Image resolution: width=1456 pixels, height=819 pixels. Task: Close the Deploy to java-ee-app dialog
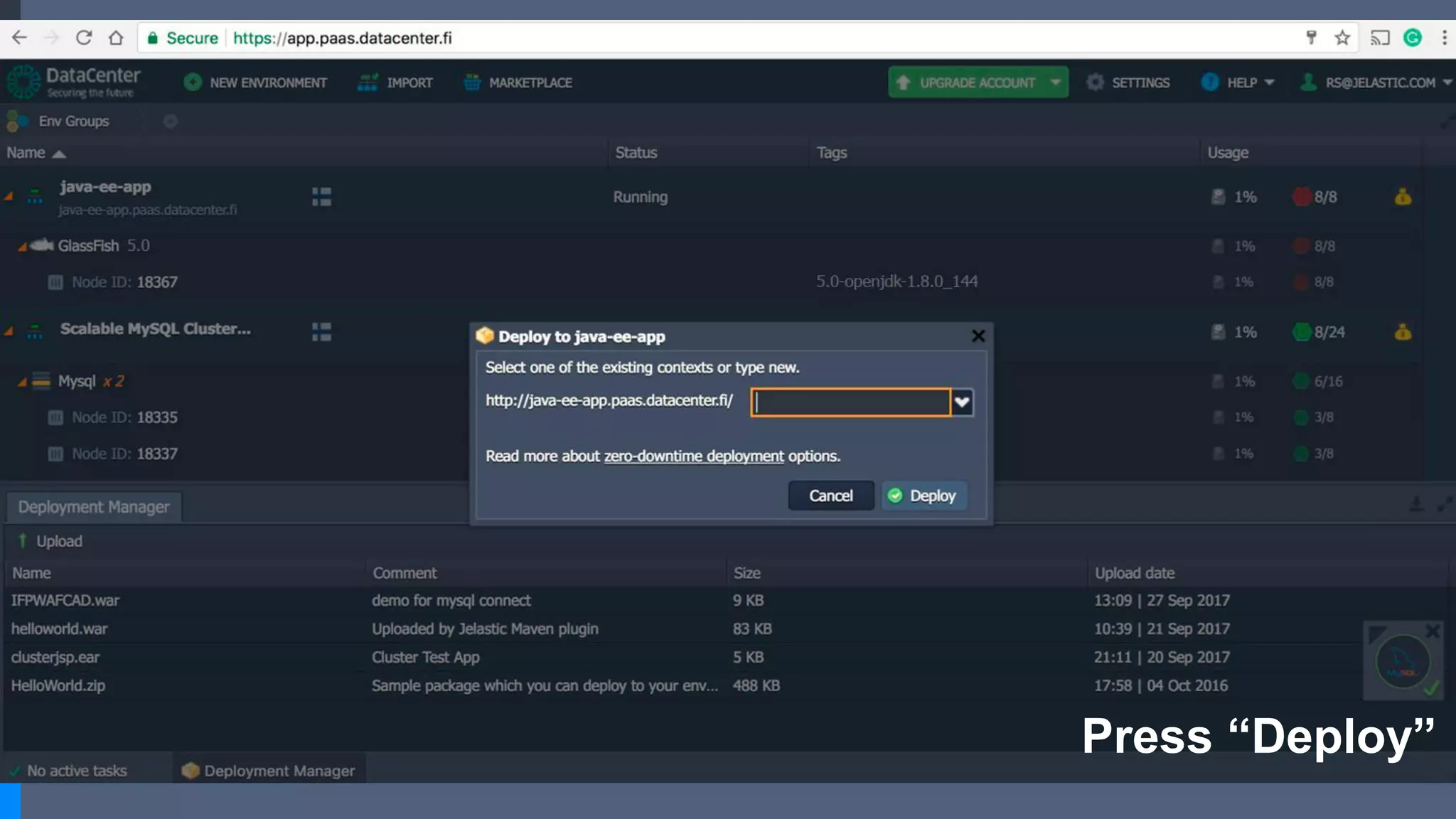tap(978, 336)
